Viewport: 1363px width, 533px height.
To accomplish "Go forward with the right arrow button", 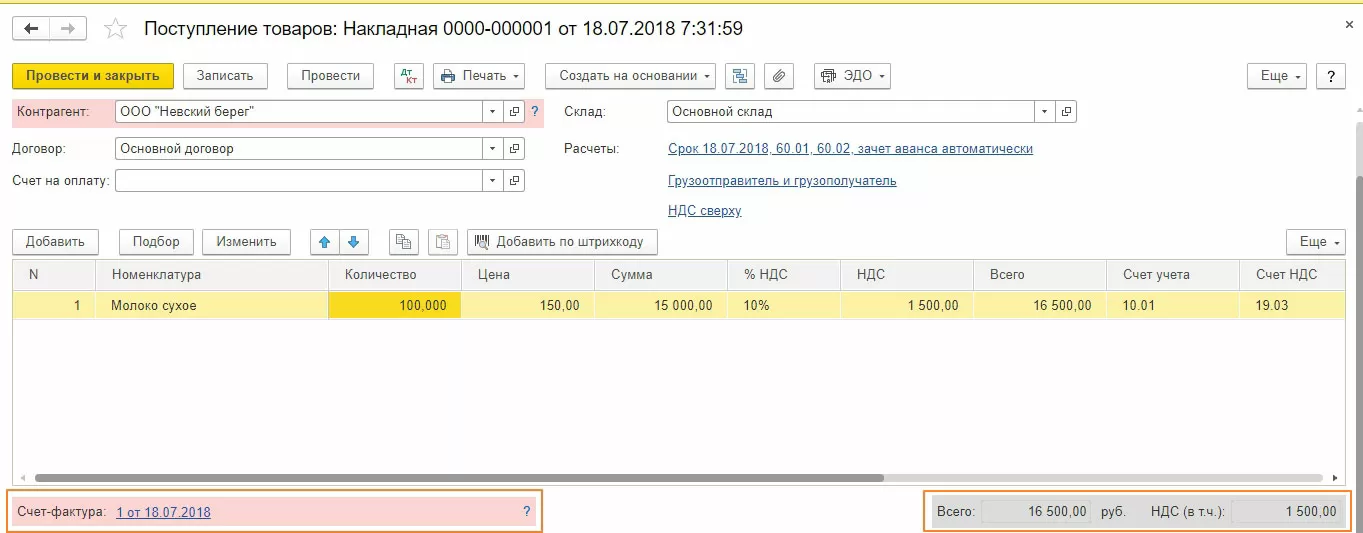I will click(68, 28).
